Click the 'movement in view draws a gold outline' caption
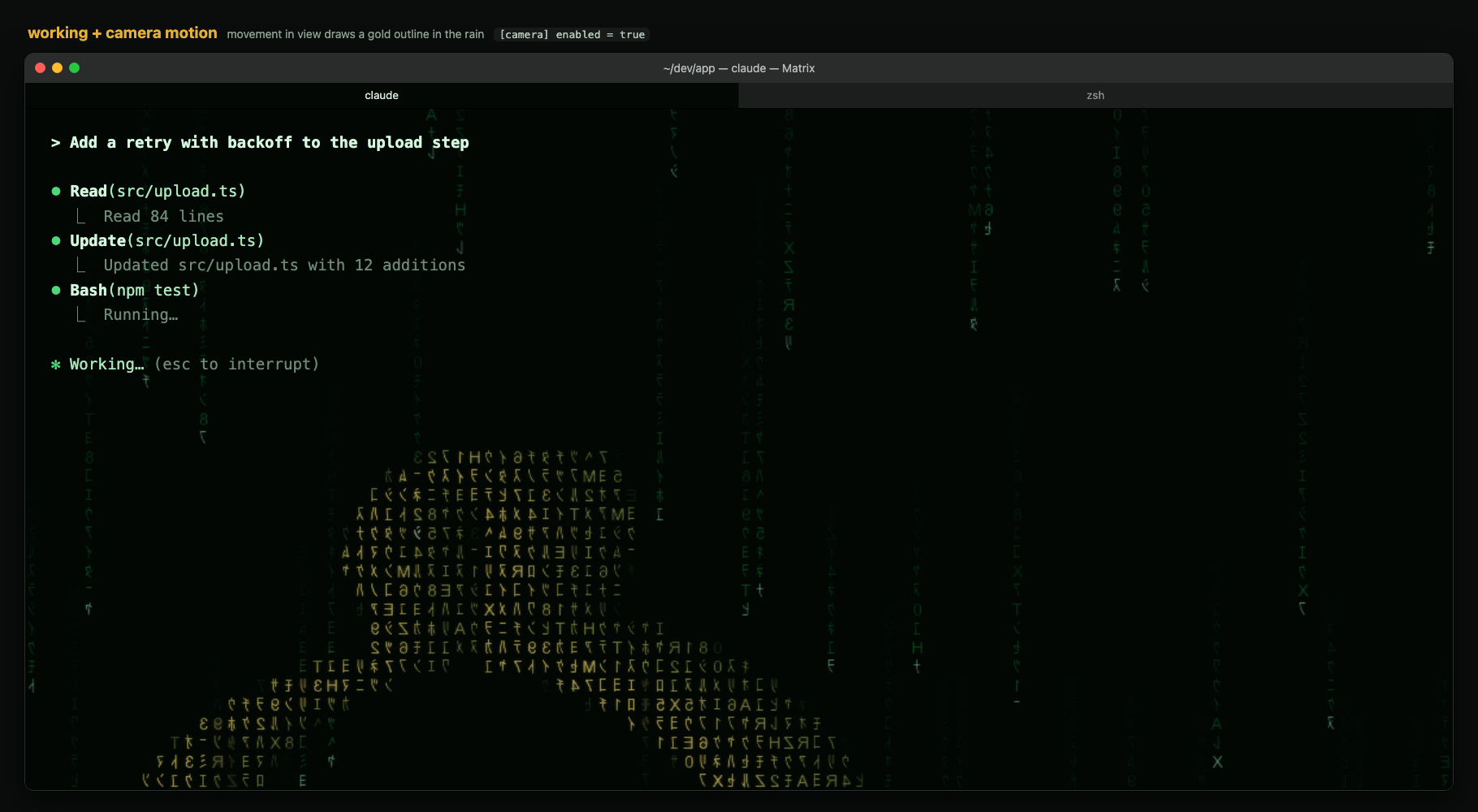The height and width of the screenshot is (812, 1478). (356, 34)
